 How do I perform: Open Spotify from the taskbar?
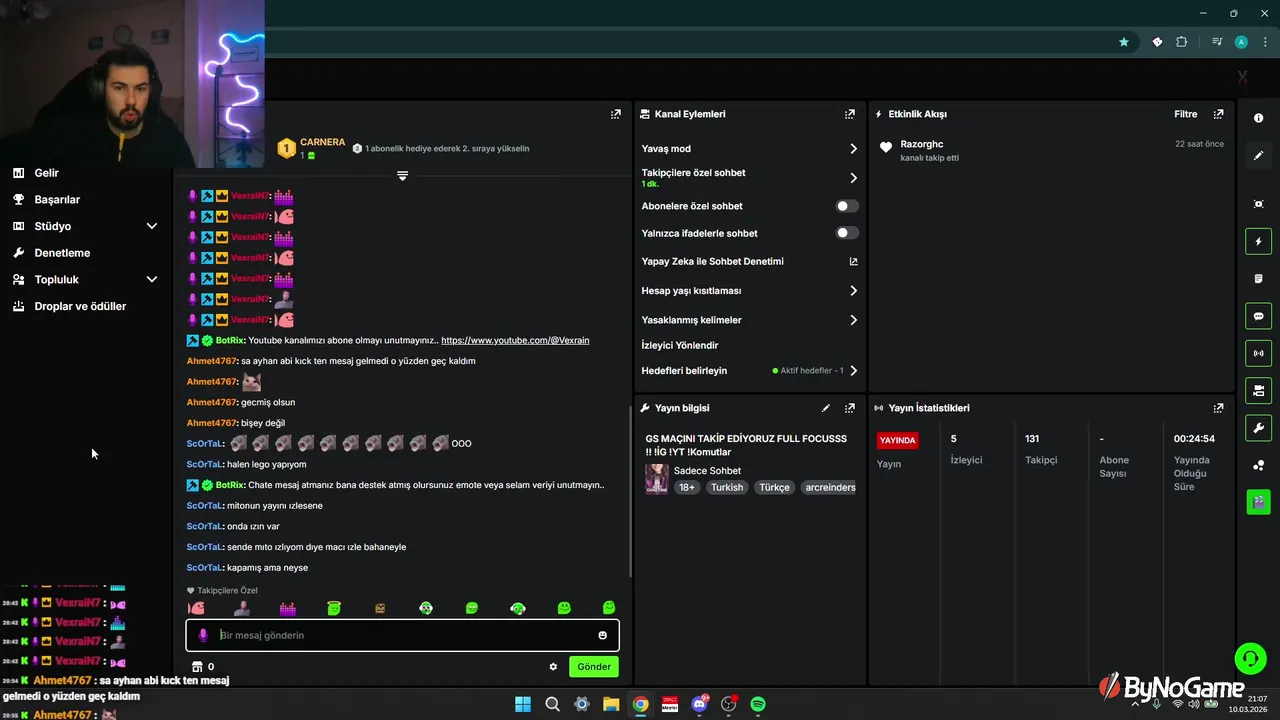pyautogui.click(x=758, y=704)
